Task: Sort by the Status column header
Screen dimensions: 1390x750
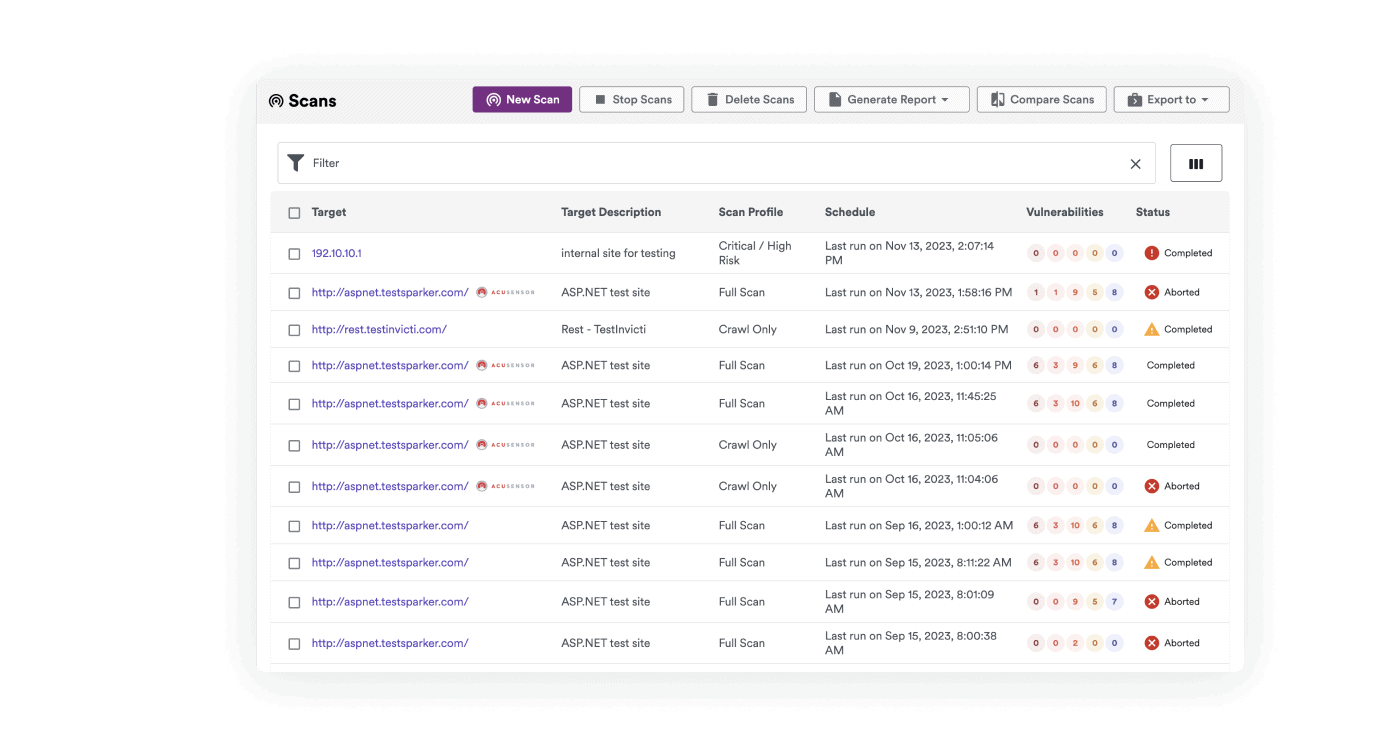Action: [1153, 212]
